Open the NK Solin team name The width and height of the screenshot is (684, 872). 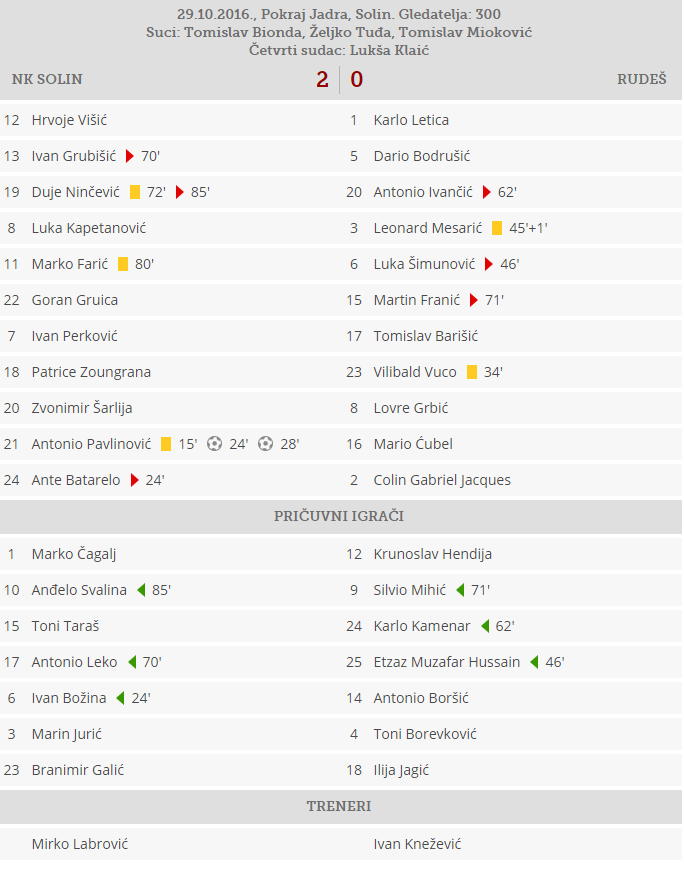(x=47, y=79)
